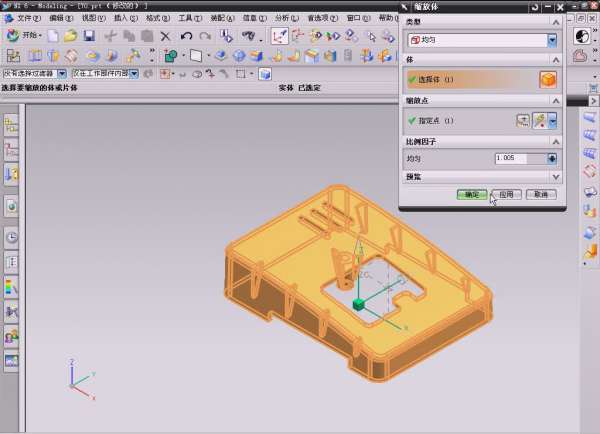Screen dimensions: 600x434
Task: Click the Save icon in the toolbar
Action: click(89, 36)
